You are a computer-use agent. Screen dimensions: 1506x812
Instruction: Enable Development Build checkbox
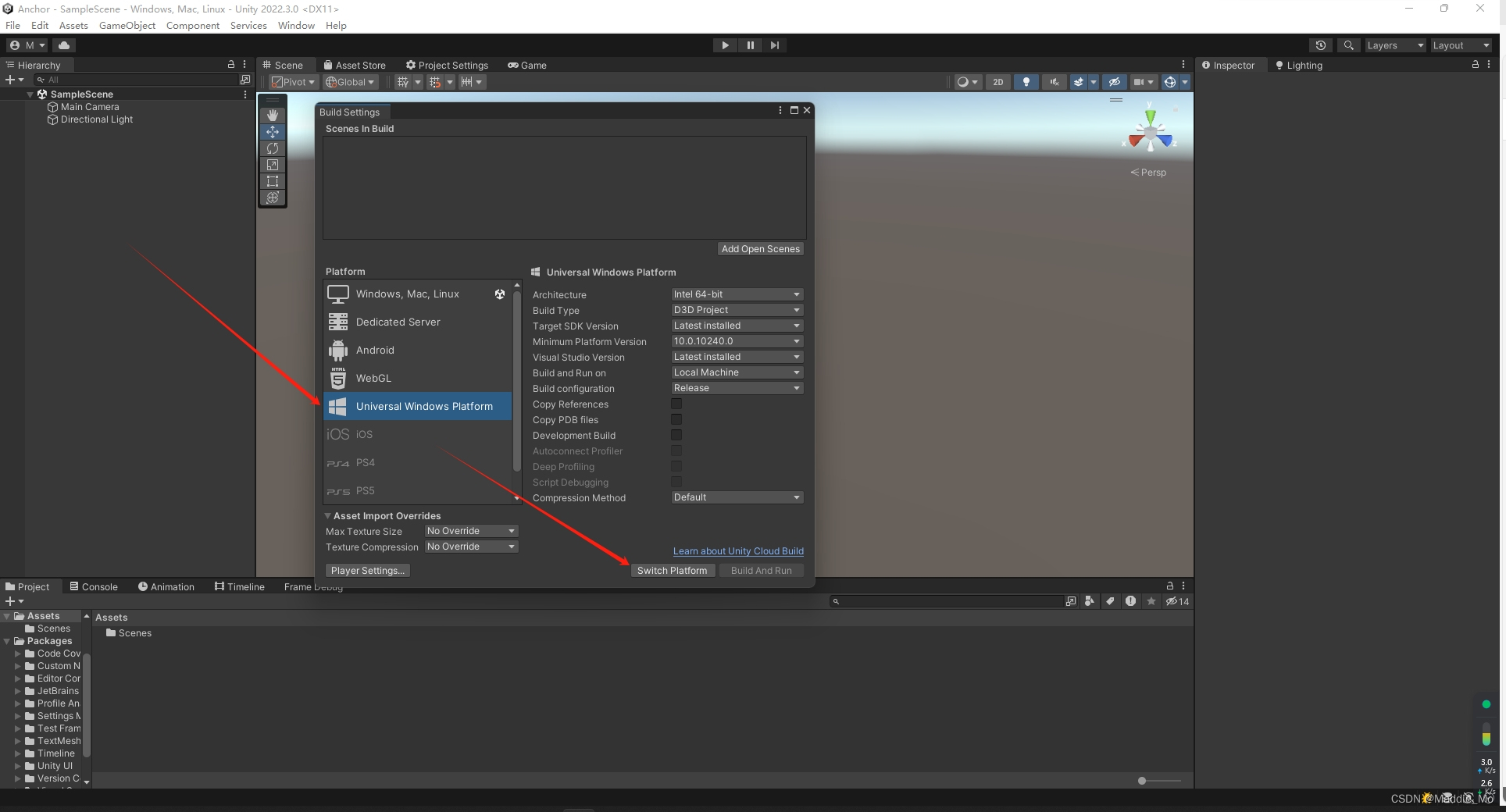pos(676,435)
